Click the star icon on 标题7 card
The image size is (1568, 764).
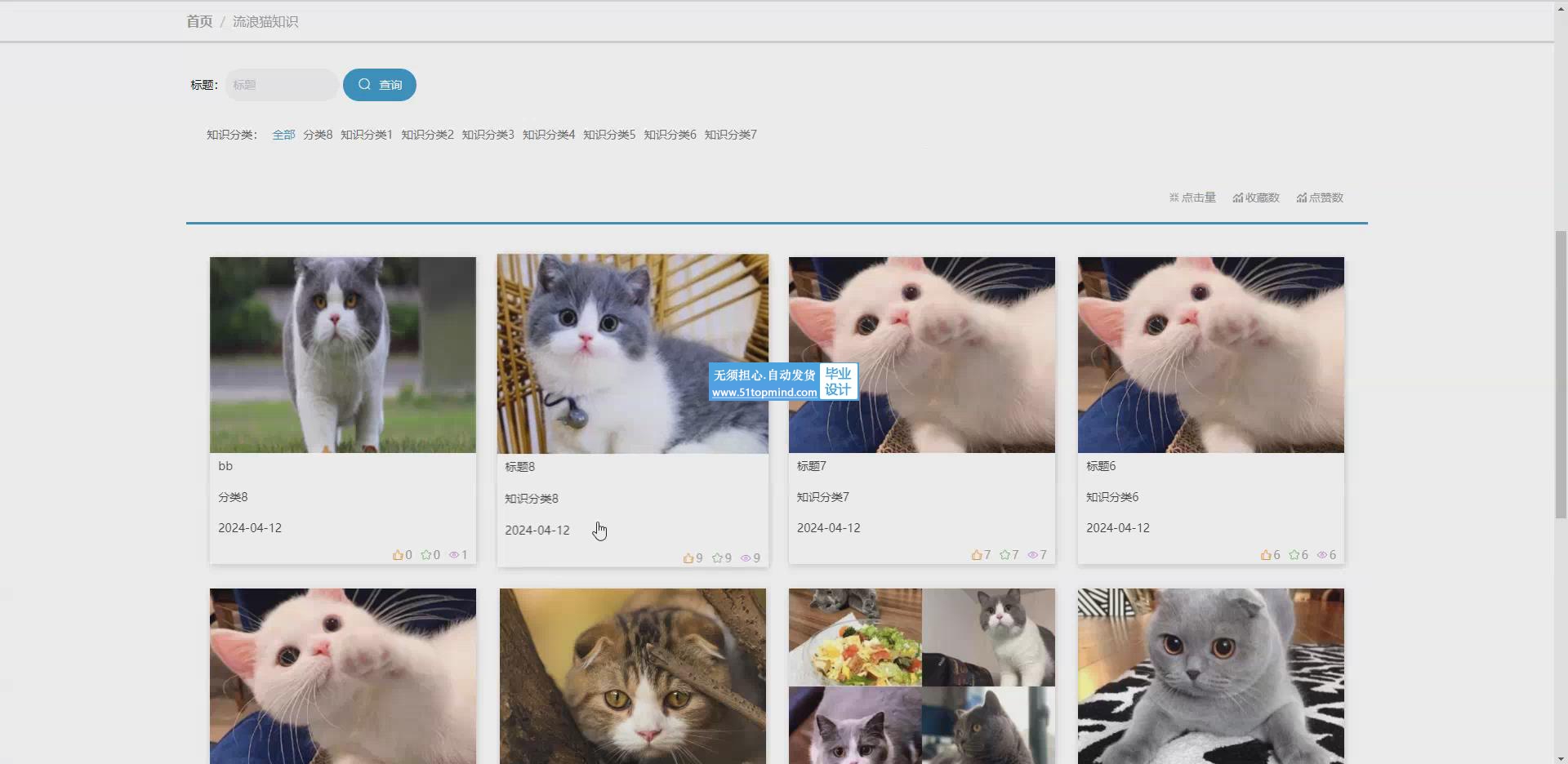1005,555
